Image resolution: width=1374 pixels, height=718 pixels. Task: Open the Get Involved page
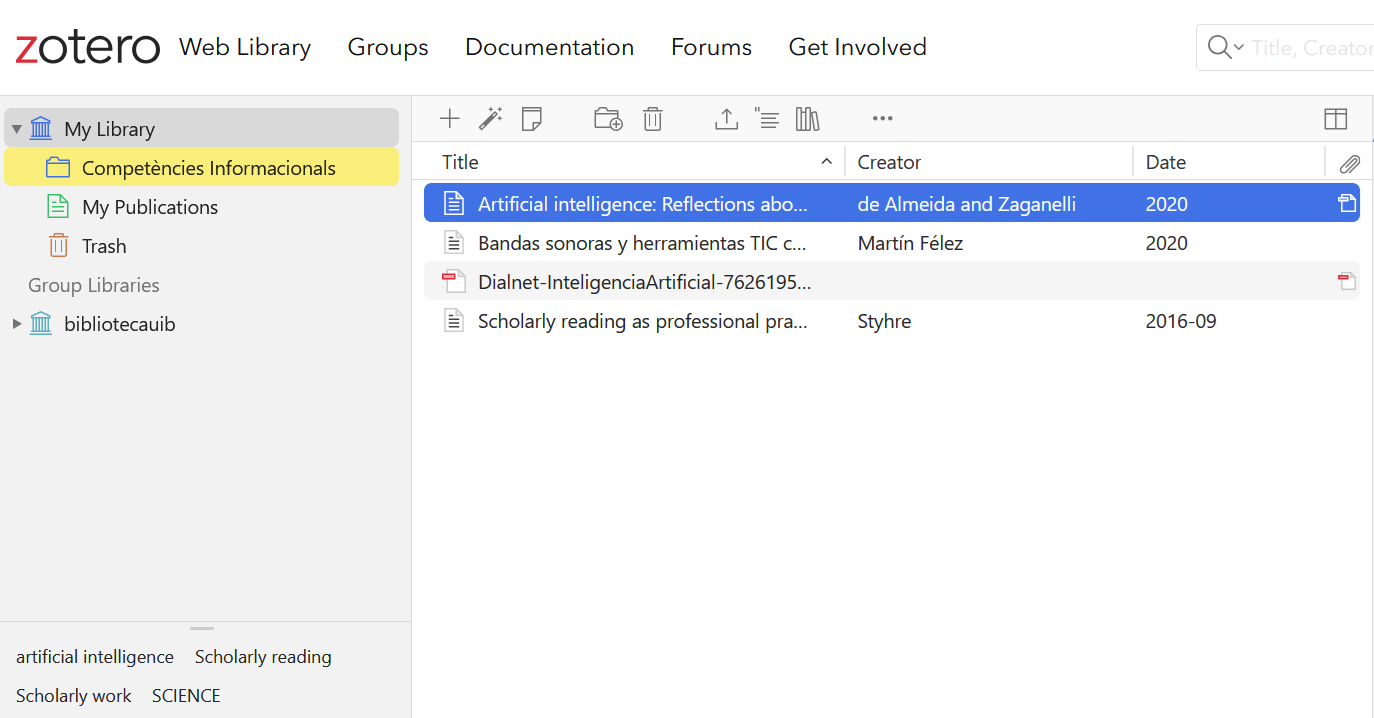857,47
